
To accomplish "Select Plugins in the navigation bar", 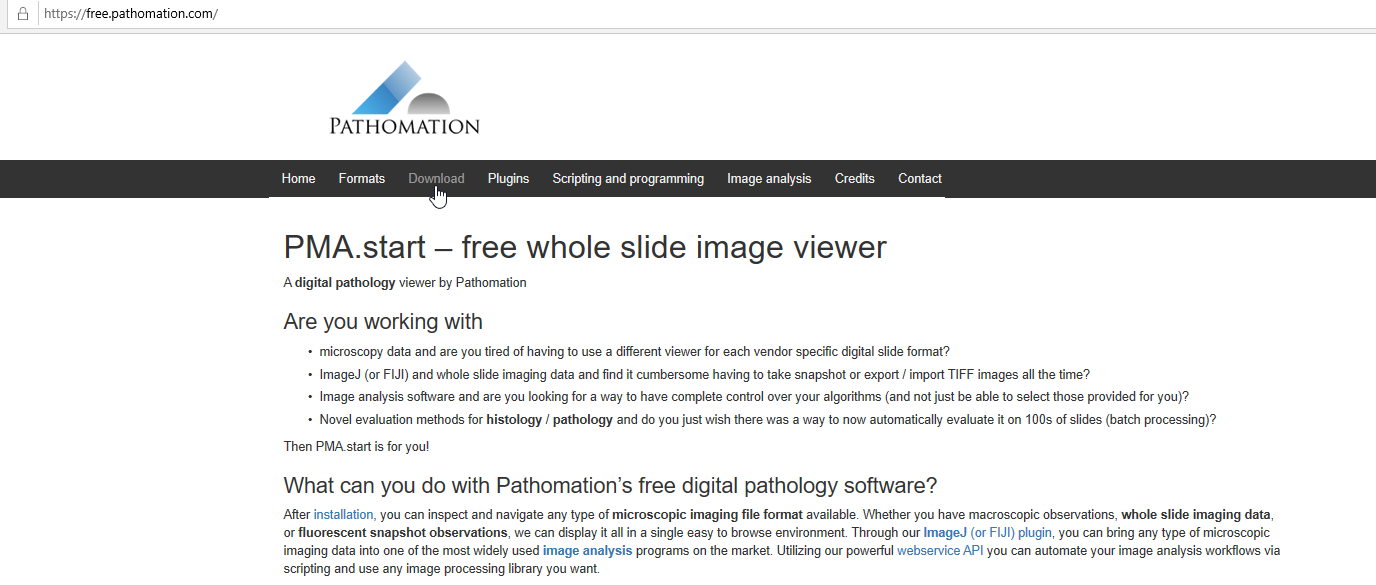I will [x=508, y=179].
